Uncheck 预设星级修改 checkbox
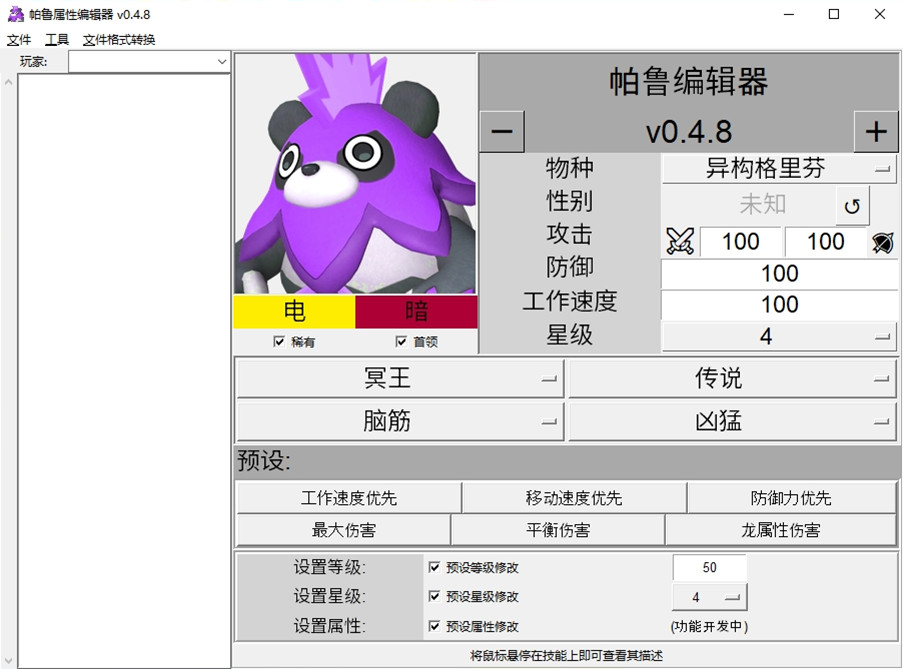The height and width of the screenshot is (669, 903). [x=435, y=596]
